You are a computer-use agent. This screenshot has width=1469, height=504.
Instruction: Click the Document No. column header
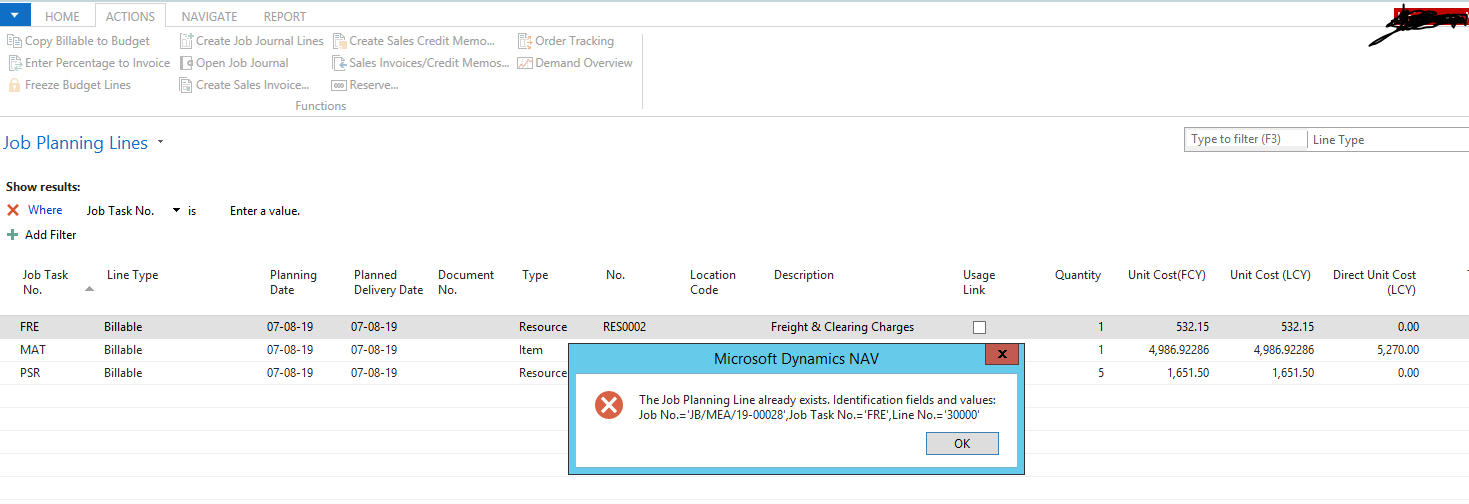466,282
